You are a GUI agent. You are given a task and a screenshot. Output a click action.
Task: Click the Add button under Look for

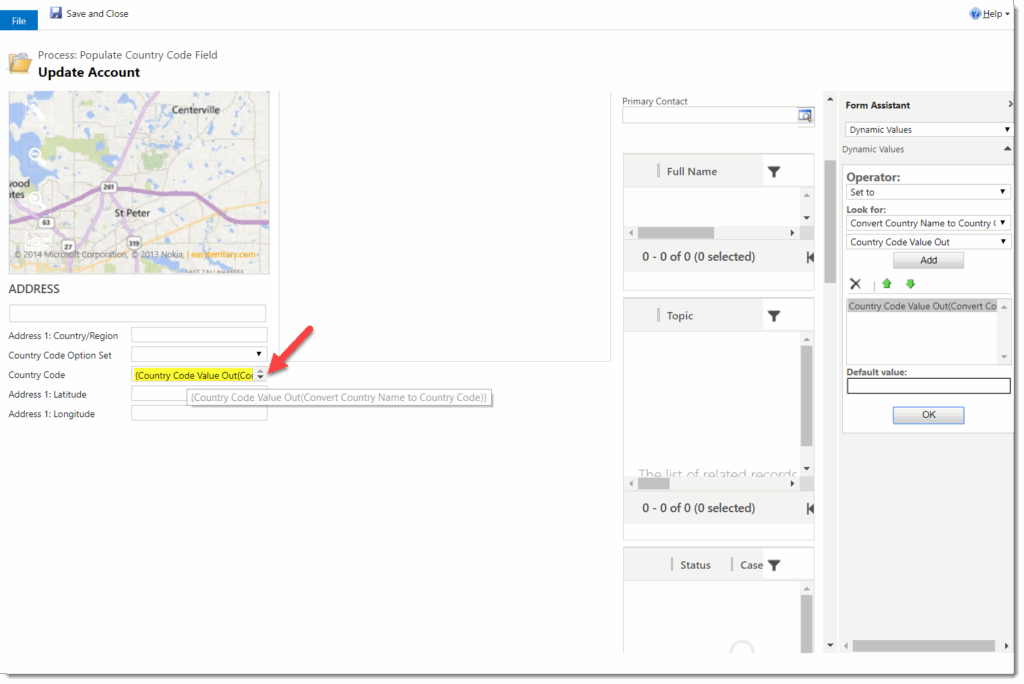tap(928, 259)
